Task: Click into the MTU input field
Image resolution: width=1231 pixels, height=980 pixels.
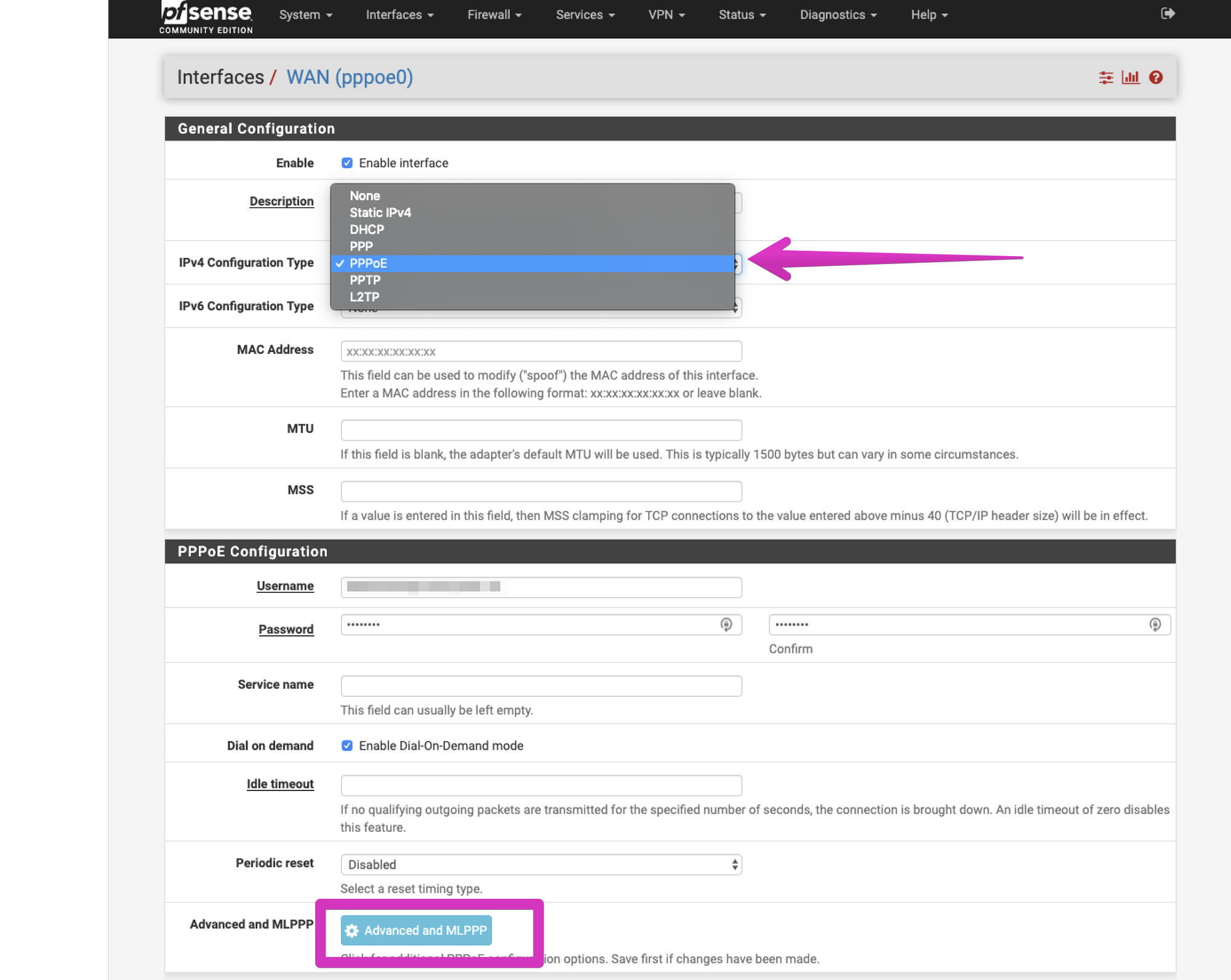Action: 540,430
